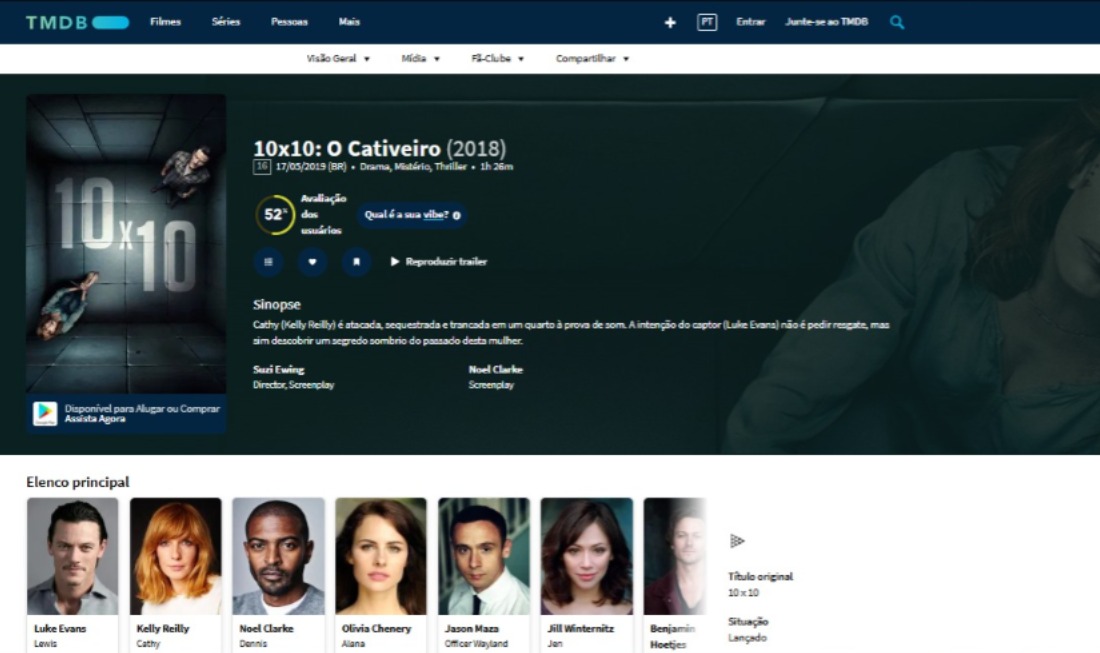The image size is (1100, 653).
Task: Add movie to a list icon
Action: point(268,262)
